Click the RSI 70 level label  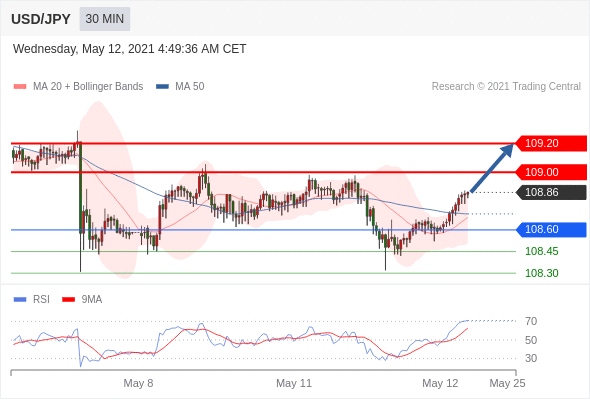(531, 321)
